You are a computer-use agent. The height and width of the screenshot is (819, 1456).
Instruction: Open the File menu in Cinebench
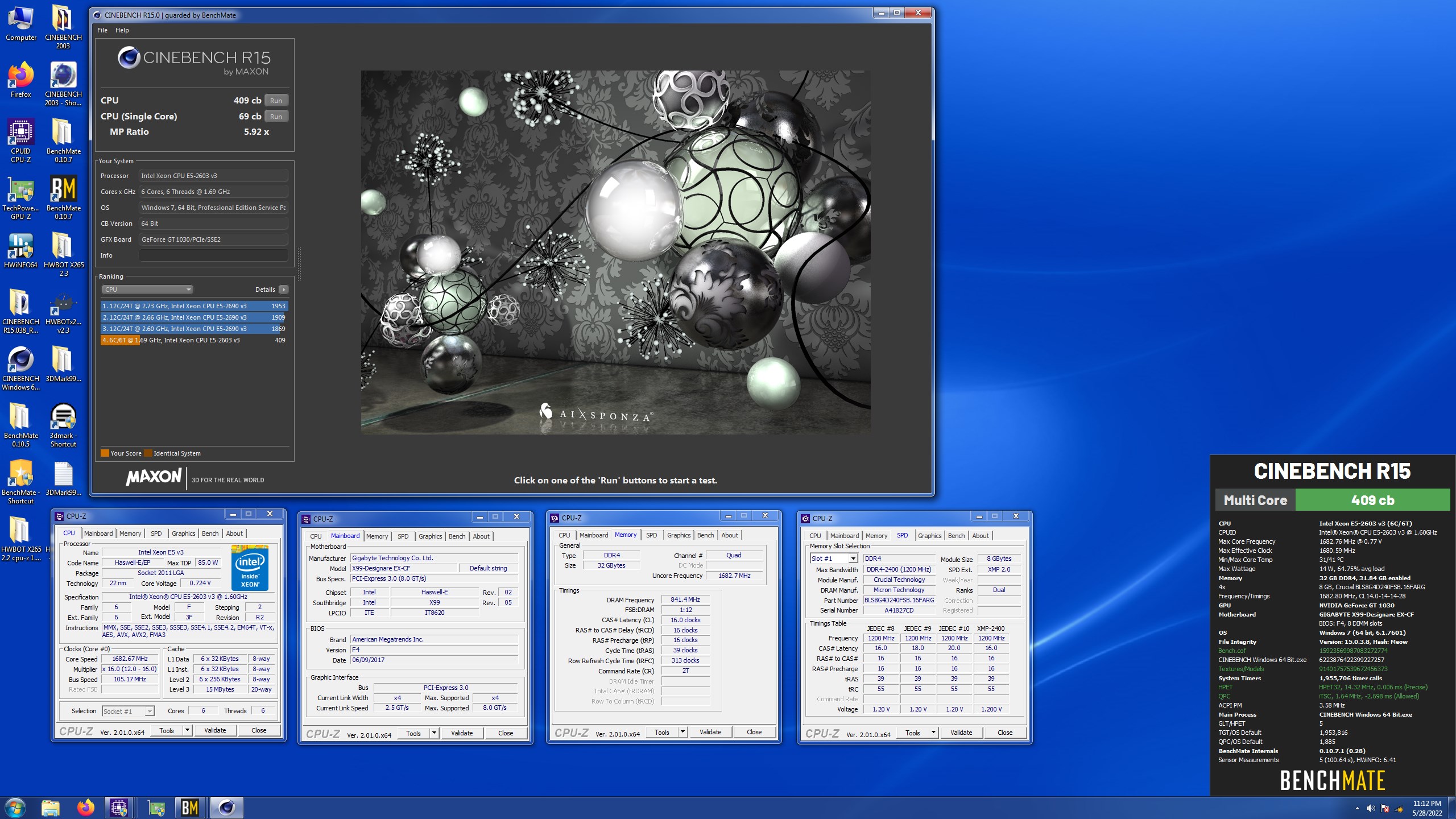(x=102, y=30)
